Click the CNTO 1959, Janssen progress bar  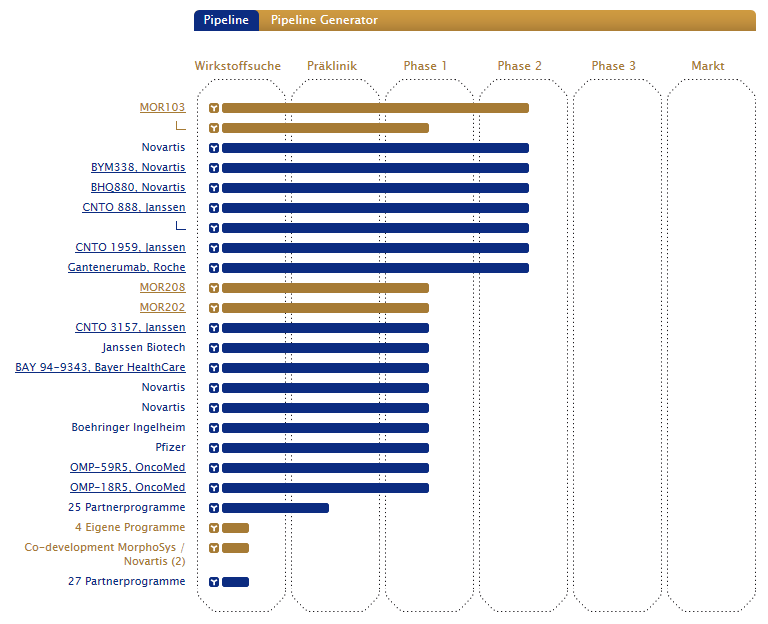[x=375, y=248]
